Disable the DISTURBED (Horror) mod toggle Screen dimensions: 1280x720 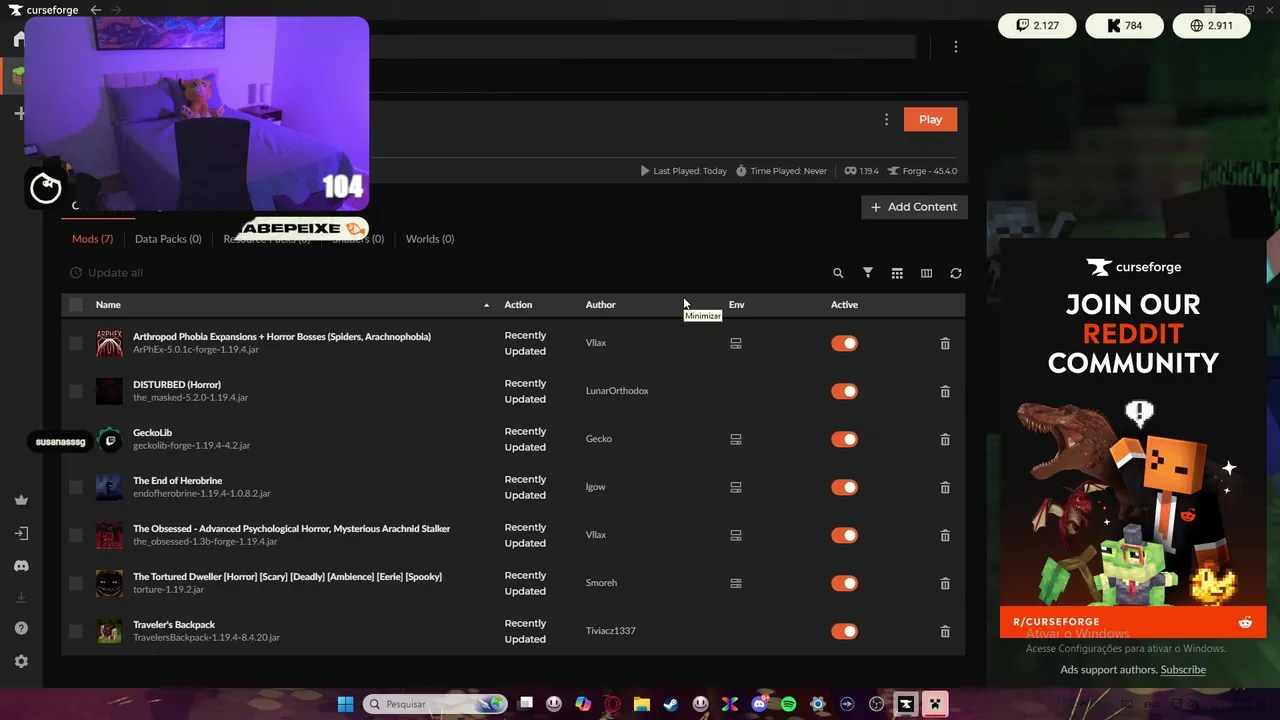pyautogui.click(x=845, y=391)
